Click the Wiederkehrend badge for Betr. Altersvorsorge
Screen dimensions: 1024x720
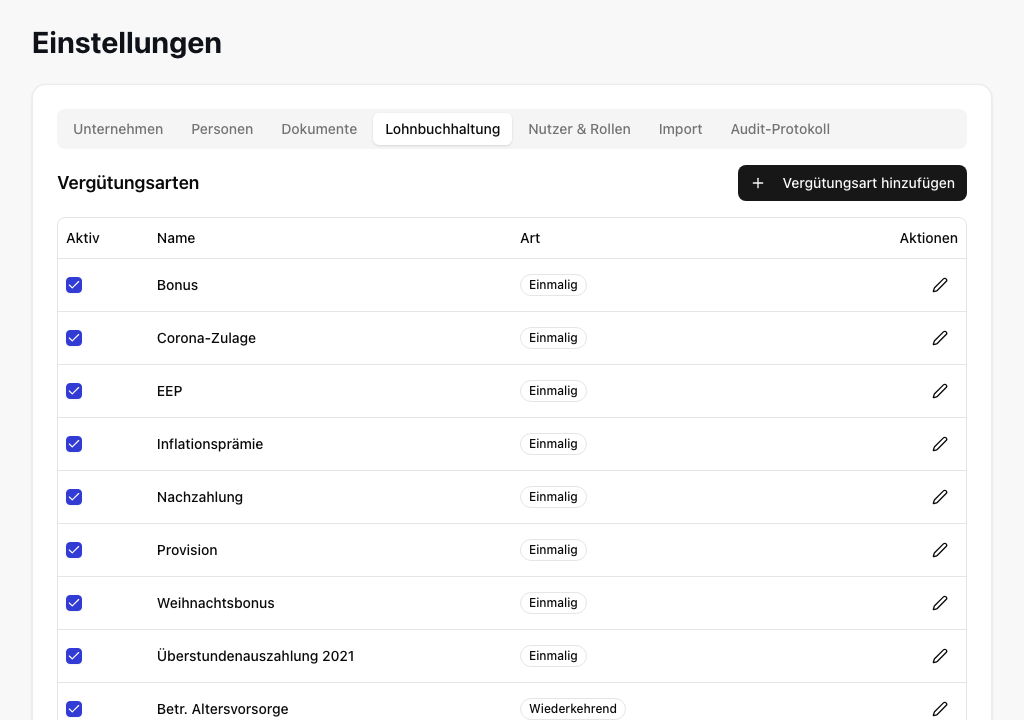click(573, 709)
